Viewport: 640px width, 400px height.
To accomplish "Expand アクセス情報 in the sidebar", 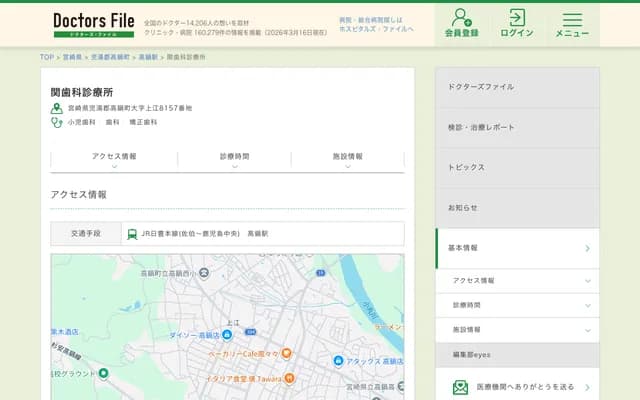I will (x=517, y=281).
